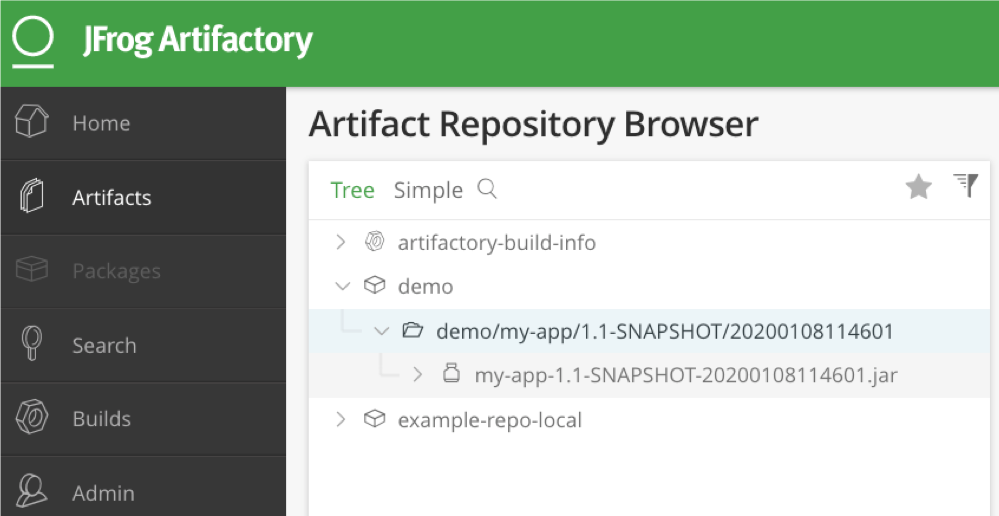Click the JFrog circle logo icon

click(32, 41)
